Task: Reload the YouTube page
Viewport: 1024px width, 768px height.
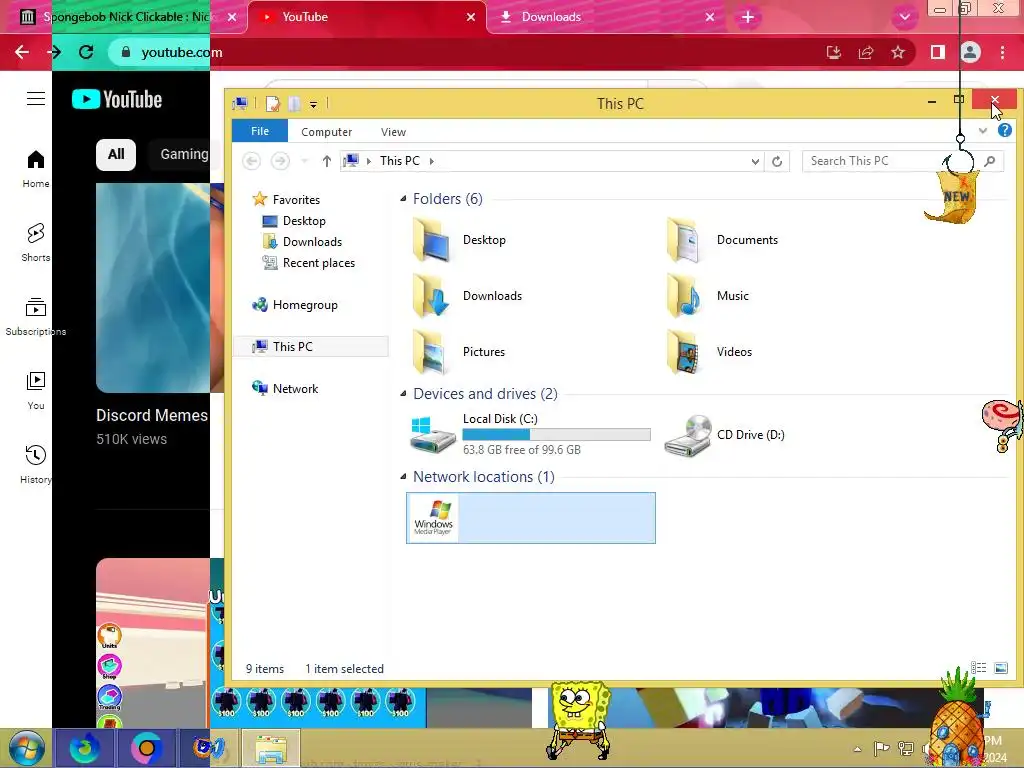Action: coord(86,52)
